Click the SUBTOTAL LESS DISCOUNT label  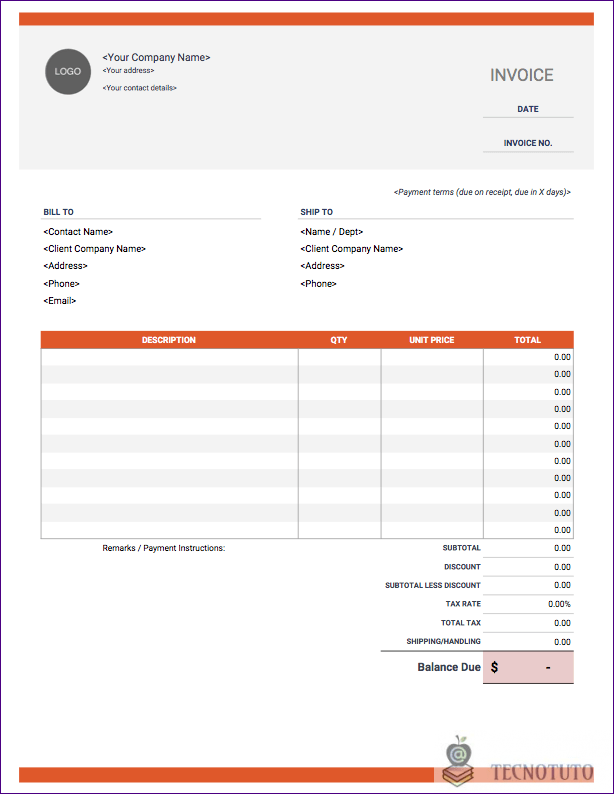coord(433,585)
